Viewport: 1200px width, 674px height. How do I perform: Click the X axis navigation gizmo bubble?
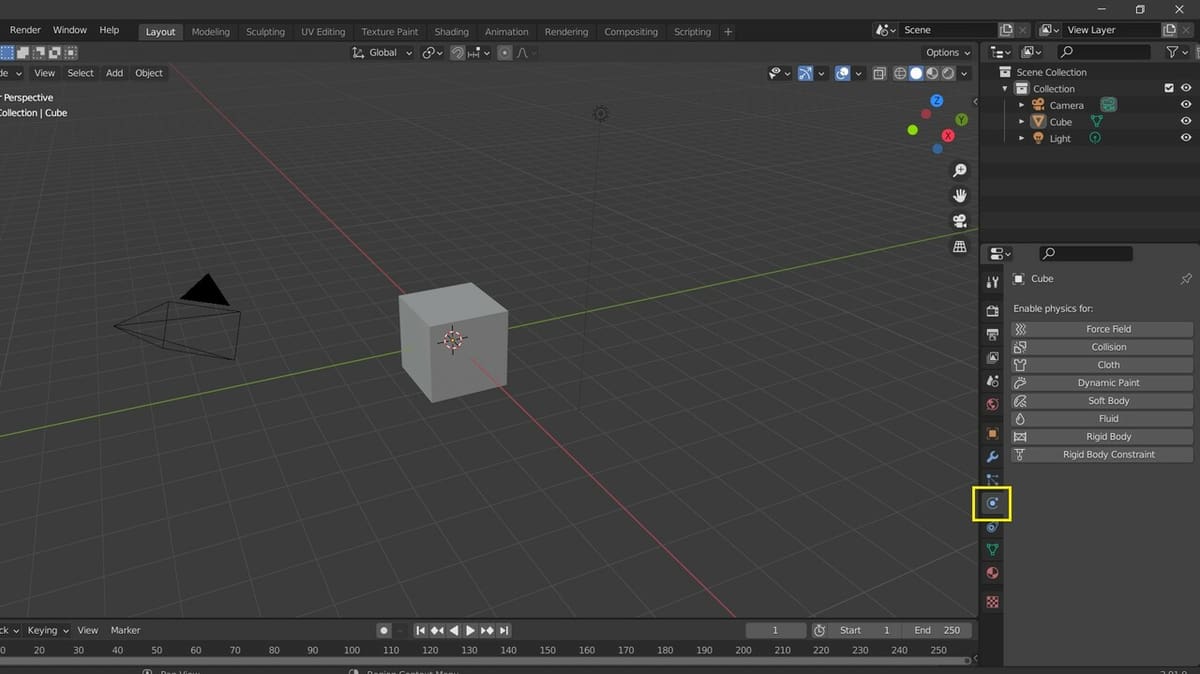(x=948, y=136)
